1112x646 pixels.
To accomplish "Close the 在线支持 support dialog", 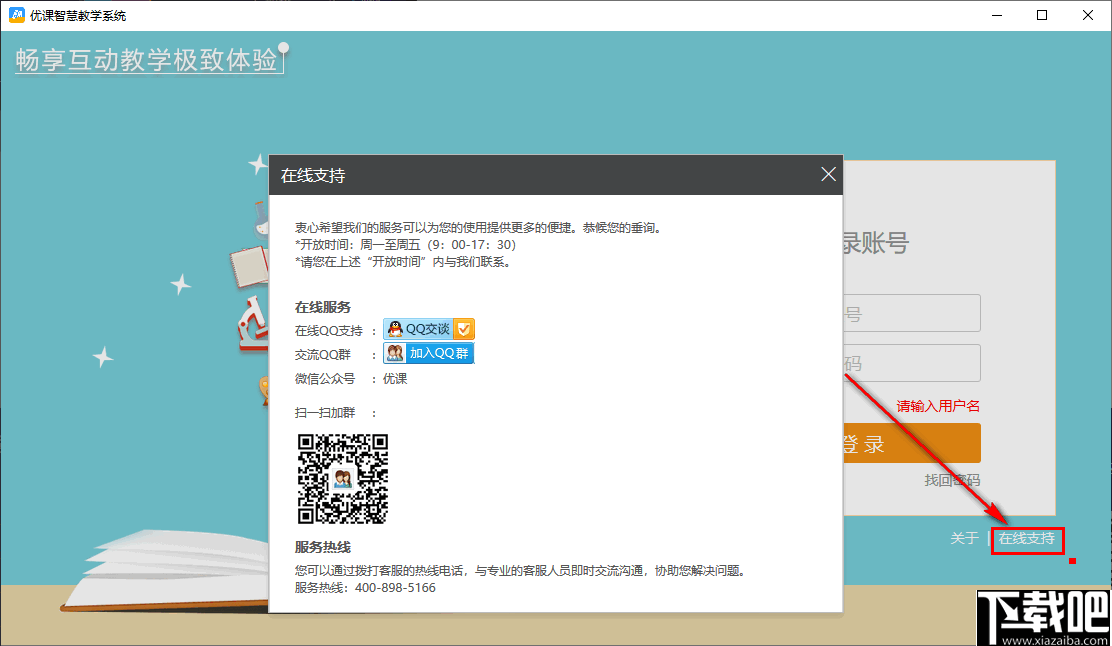I will coord(828,174).
